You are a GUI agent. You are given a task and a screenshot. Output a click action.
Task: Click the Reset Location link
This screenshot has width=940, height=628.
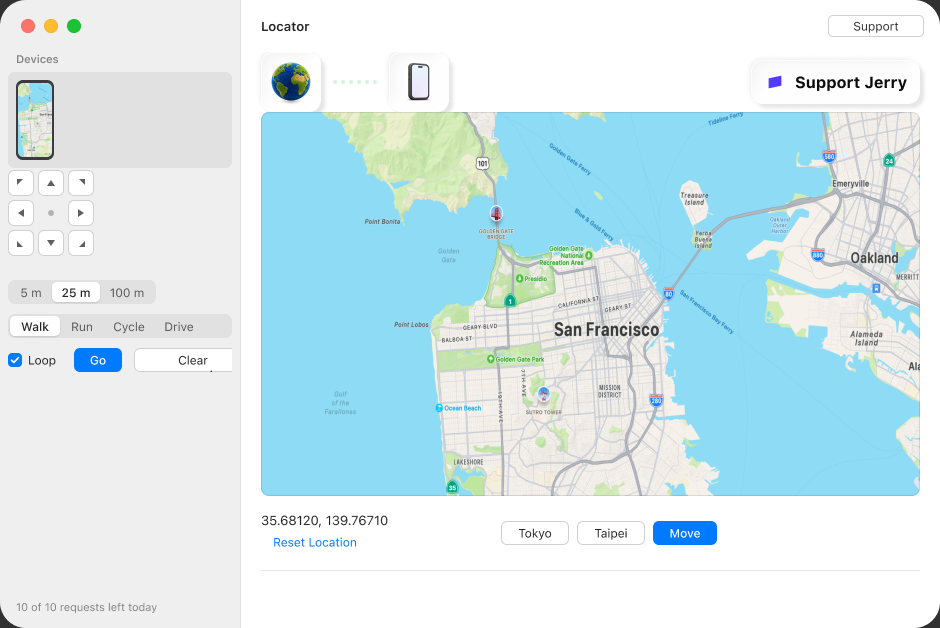pos(315,542)
